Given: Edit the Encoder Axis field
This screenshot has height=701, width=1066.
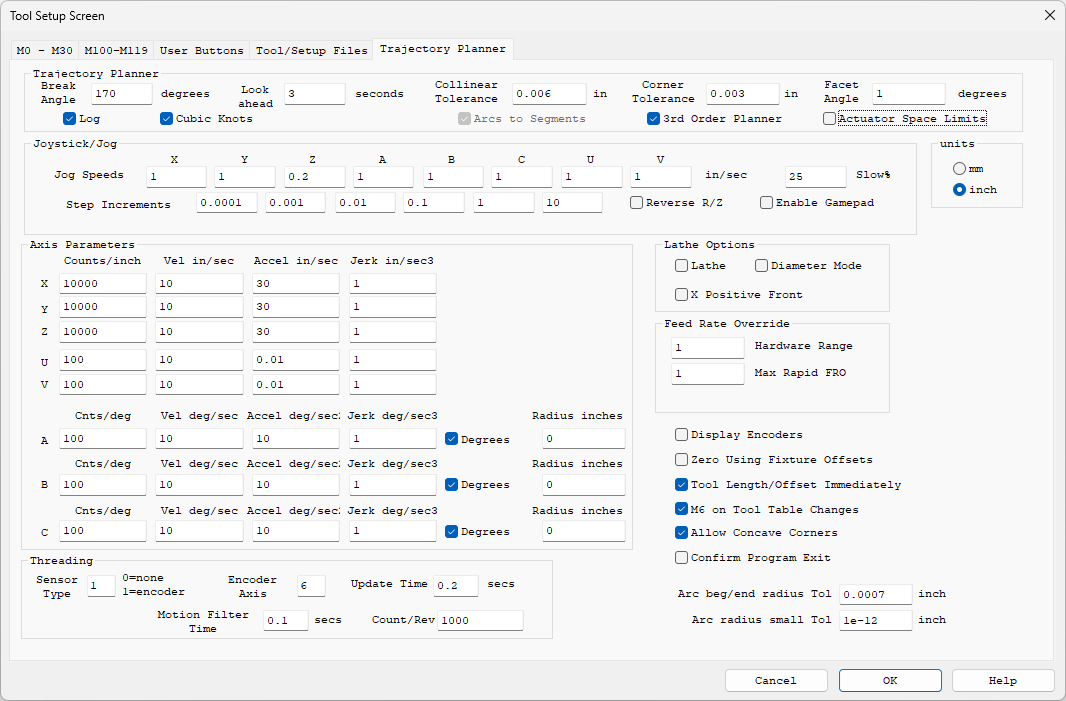Looking at the screenshot, I should (x=311, y=585).
